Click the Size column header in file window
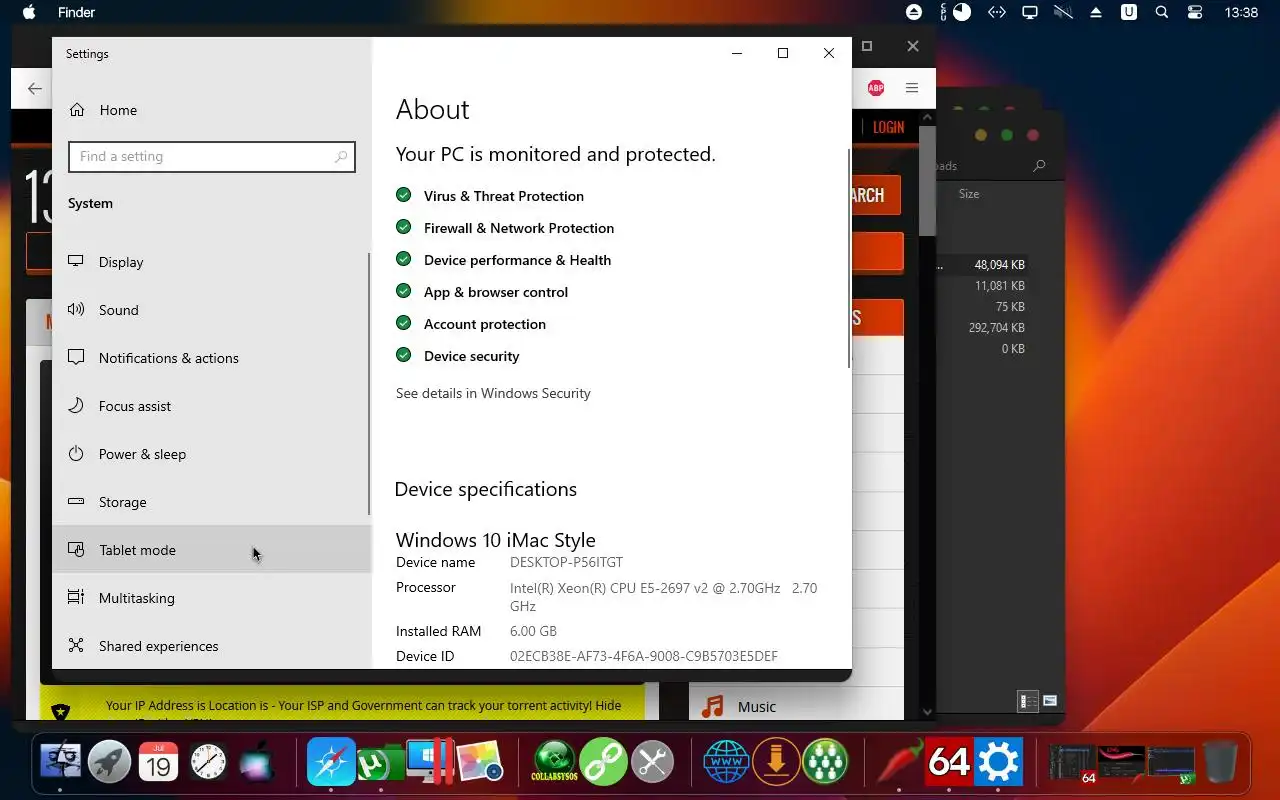Viewport: 1280px width, 800px height. point(969,194)
